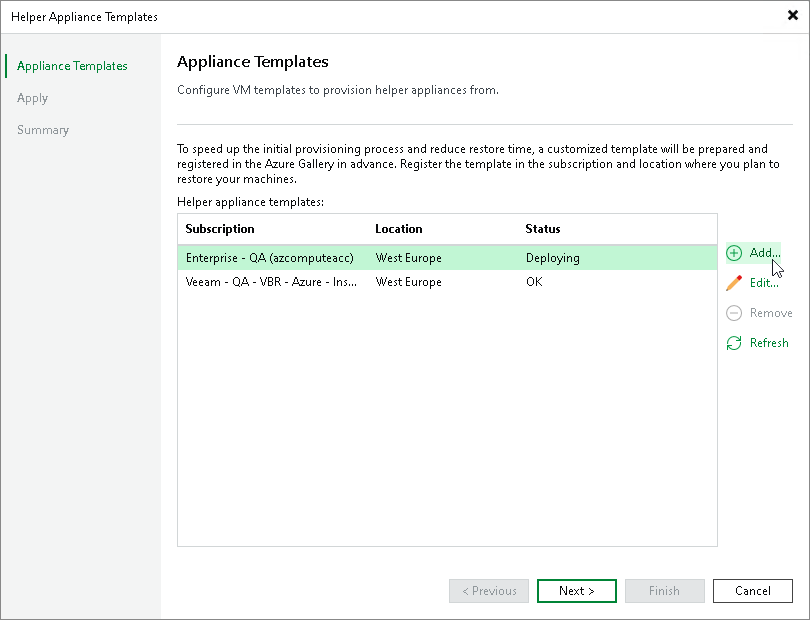Click West Europe in the Veeam row
This screenshot has width=810, height=620.
[409, 282]
